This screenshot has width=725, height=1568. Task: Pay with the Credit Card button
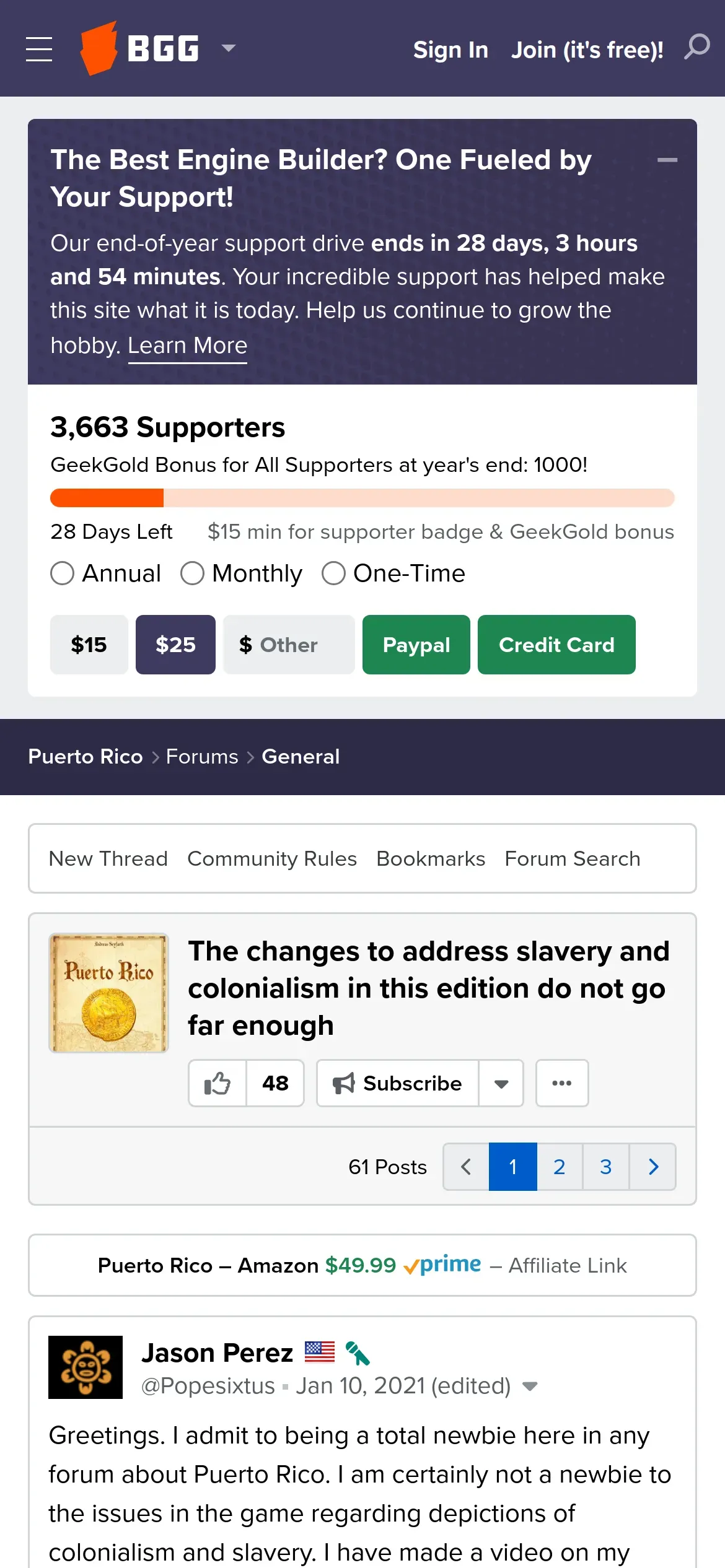click(556, 645)
